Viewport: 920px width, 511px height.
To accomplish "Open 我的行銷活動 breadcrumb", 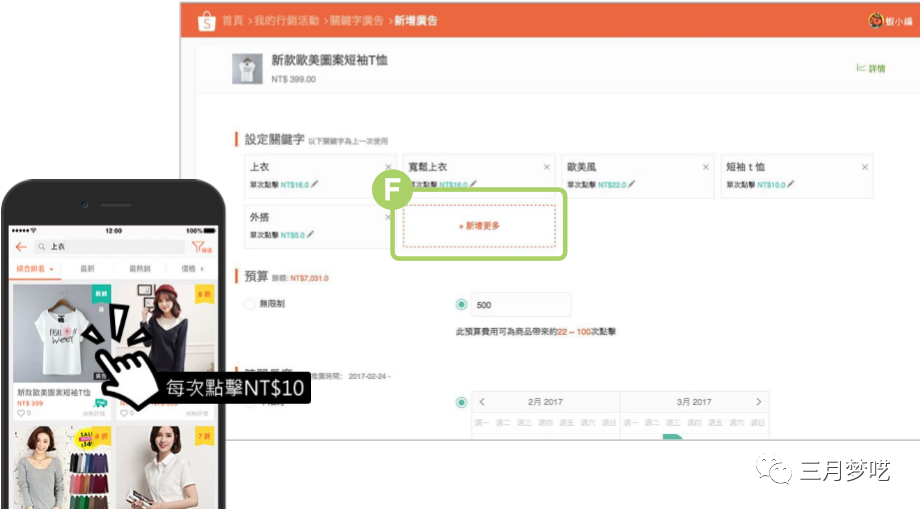I will [286, 21].
